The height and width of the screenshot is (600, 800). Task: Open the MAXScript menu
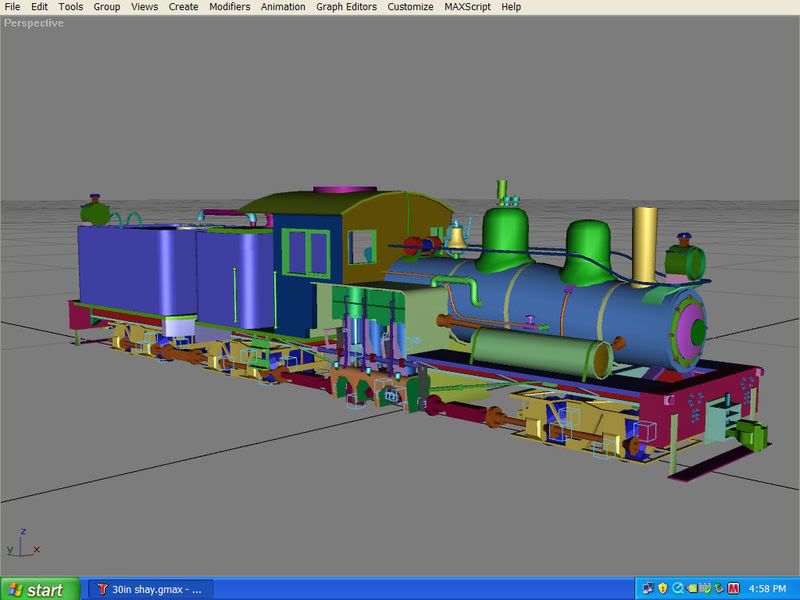click(x=467, y=7)
